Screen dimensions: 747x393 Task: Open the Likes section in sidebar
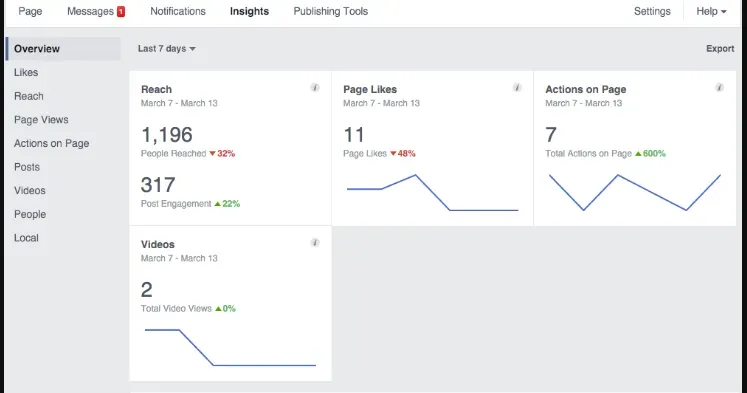26,72
